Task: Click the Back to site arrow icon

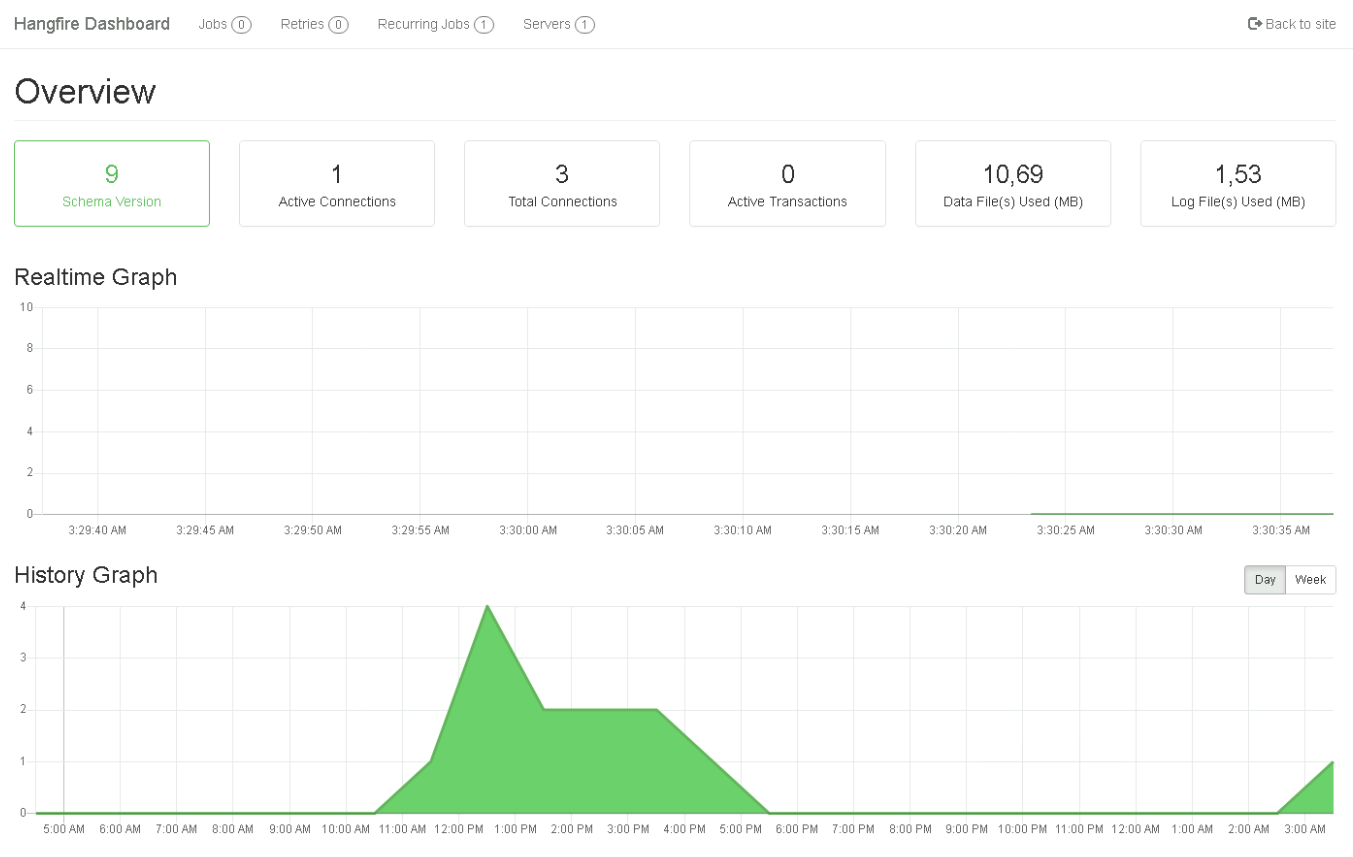Action: click(1255, 24)
